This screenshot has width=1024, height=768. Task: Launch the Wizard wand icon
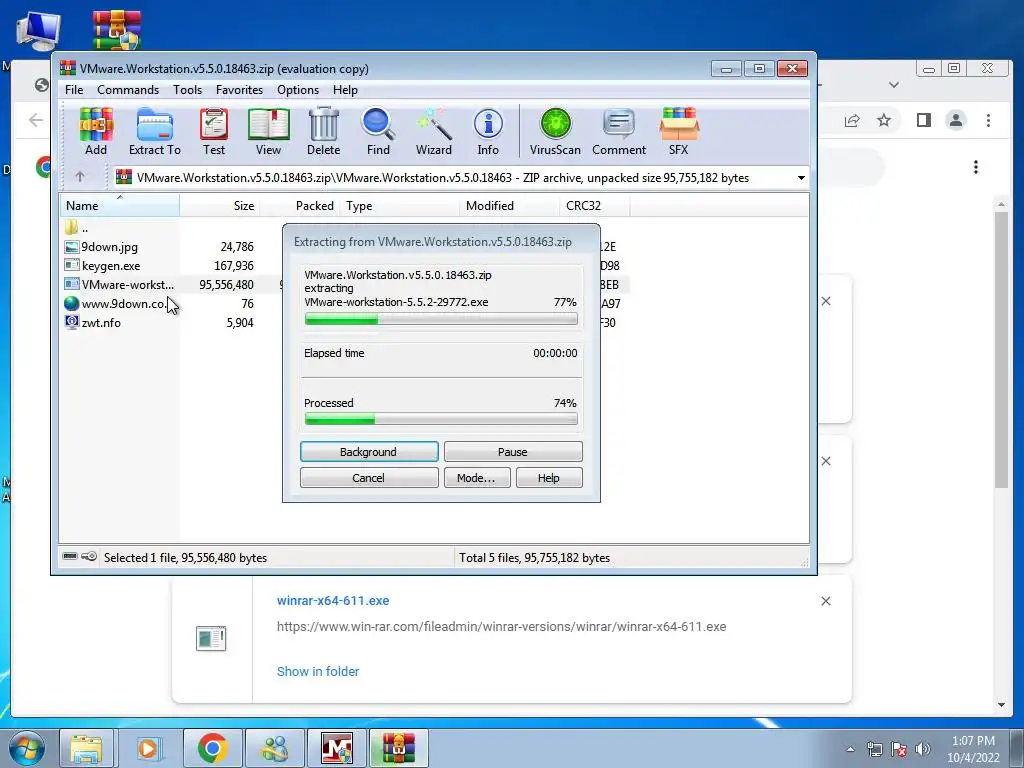click(x=434, y=131)
